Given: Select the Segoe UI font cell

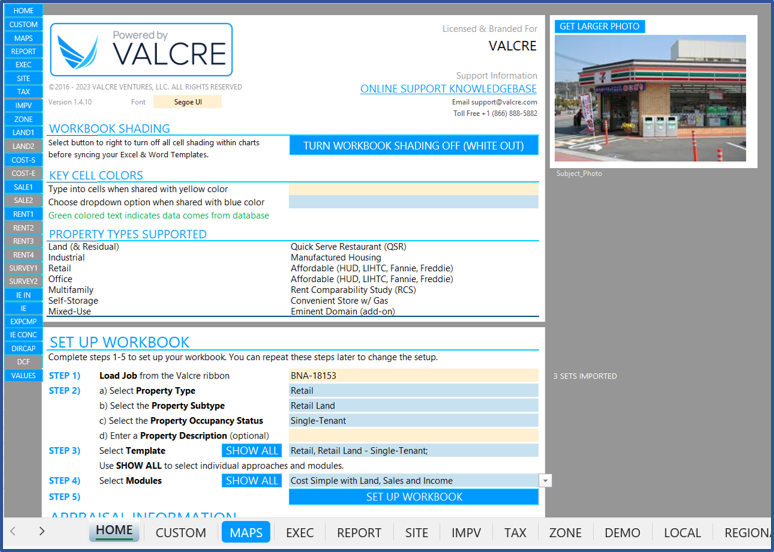Looking at the screenshot, I should coord(188,102).
